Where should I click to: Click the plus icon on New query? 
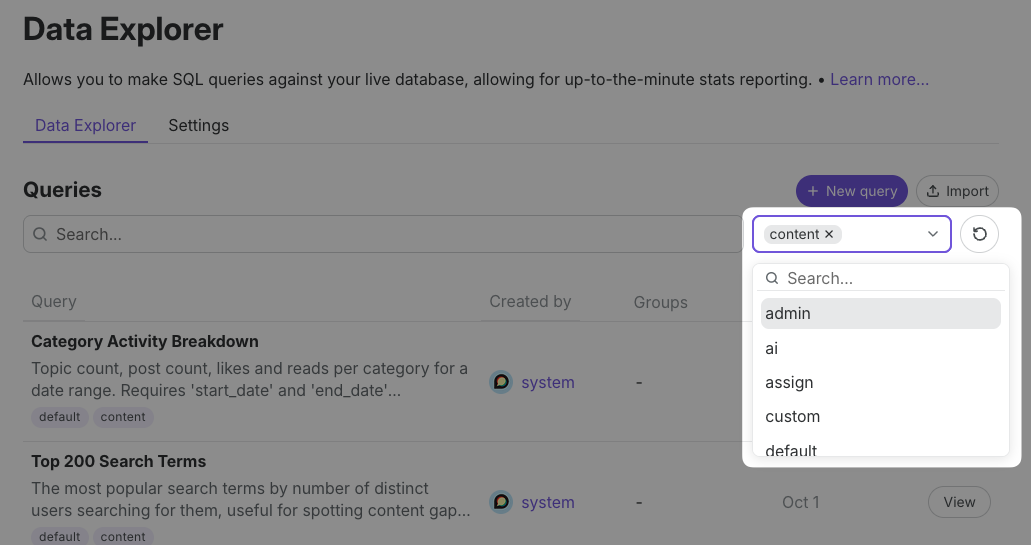pos(813,191)
